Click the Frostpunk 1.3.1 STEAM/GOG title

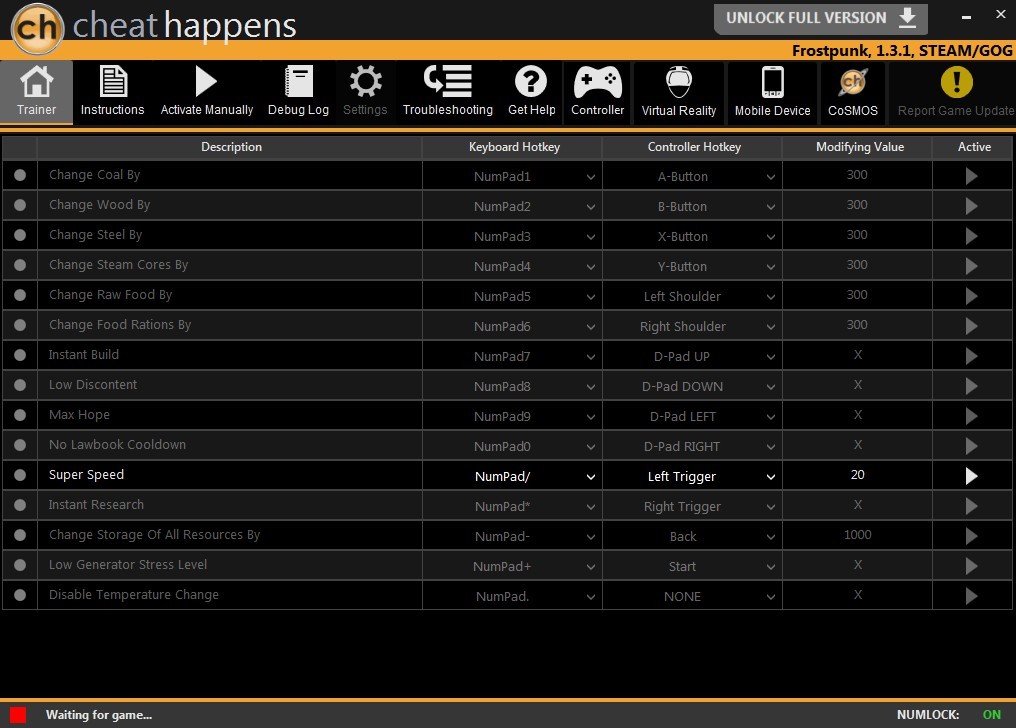coord(902,51)
